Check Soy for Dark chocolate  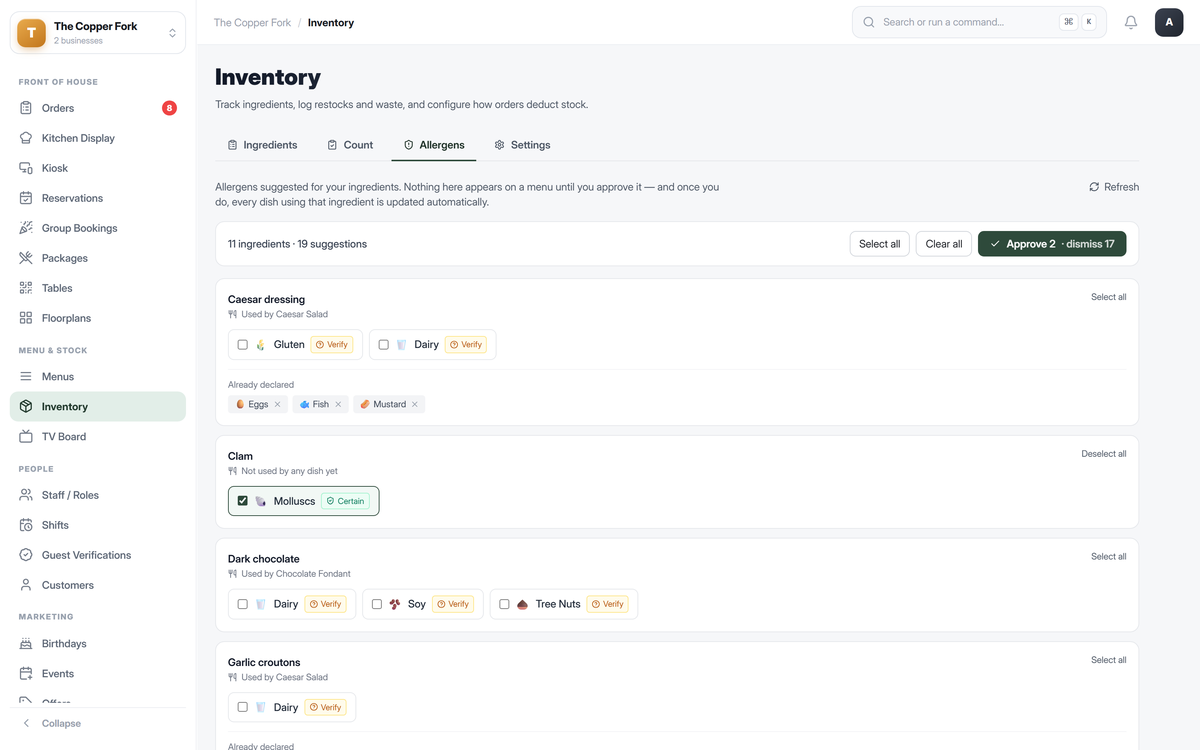point(376,604)
